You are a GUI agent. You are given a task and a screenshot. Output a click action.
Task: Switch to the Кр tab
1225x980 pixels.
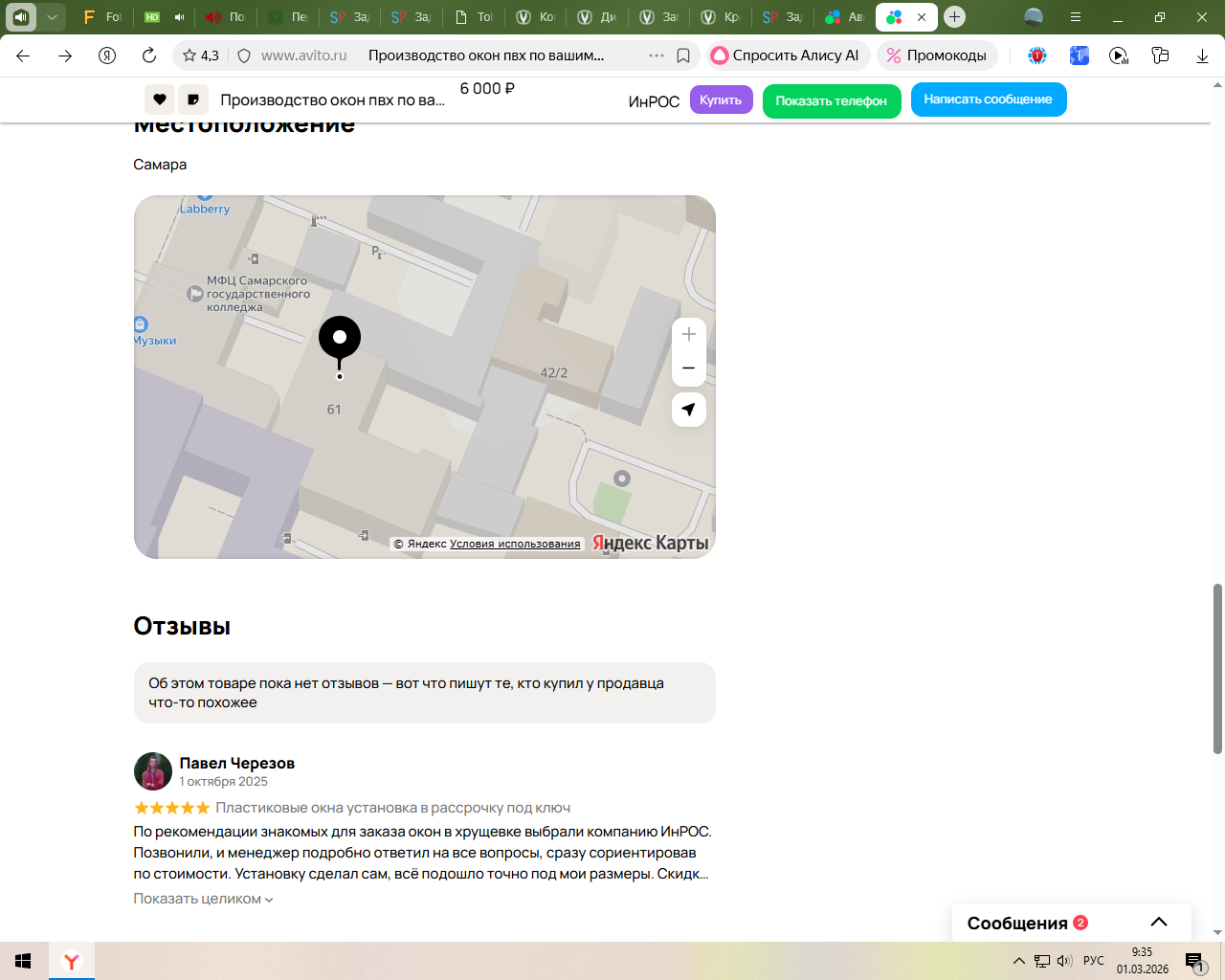(x=721, y=17)
